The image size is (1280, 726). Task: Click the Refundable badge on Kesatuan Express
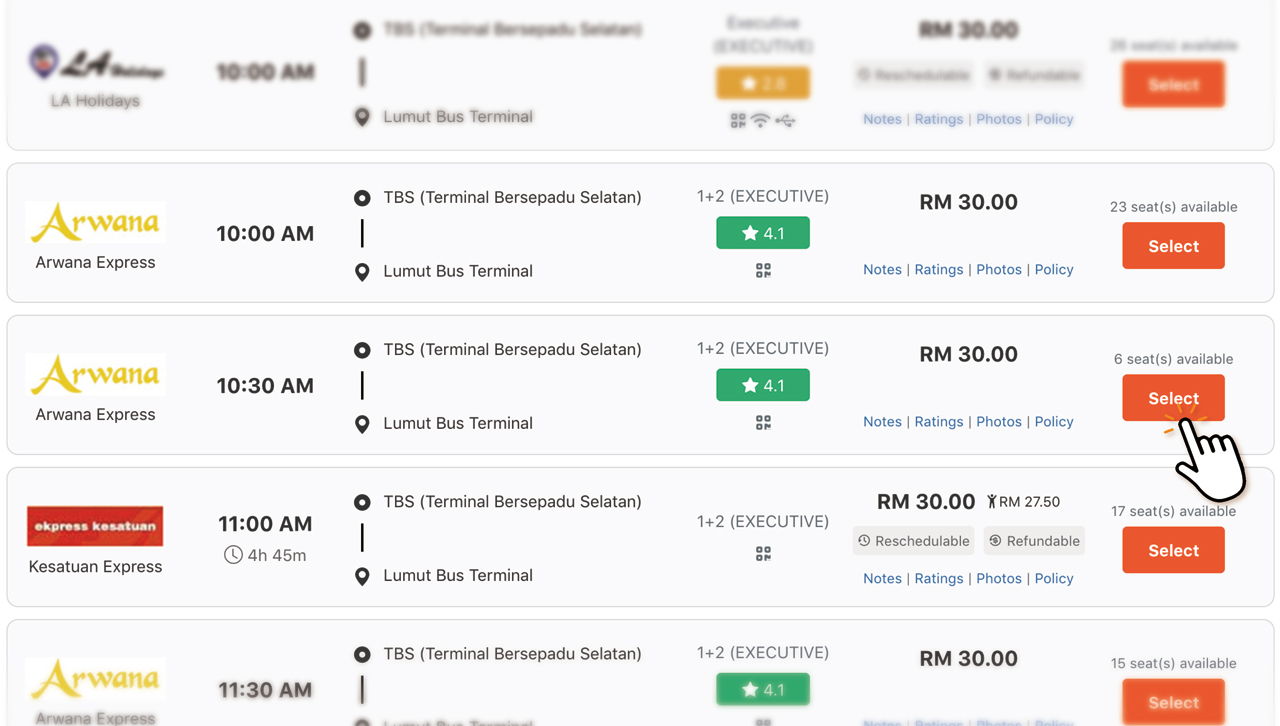pyautogui.click(x=1034, y=541)
